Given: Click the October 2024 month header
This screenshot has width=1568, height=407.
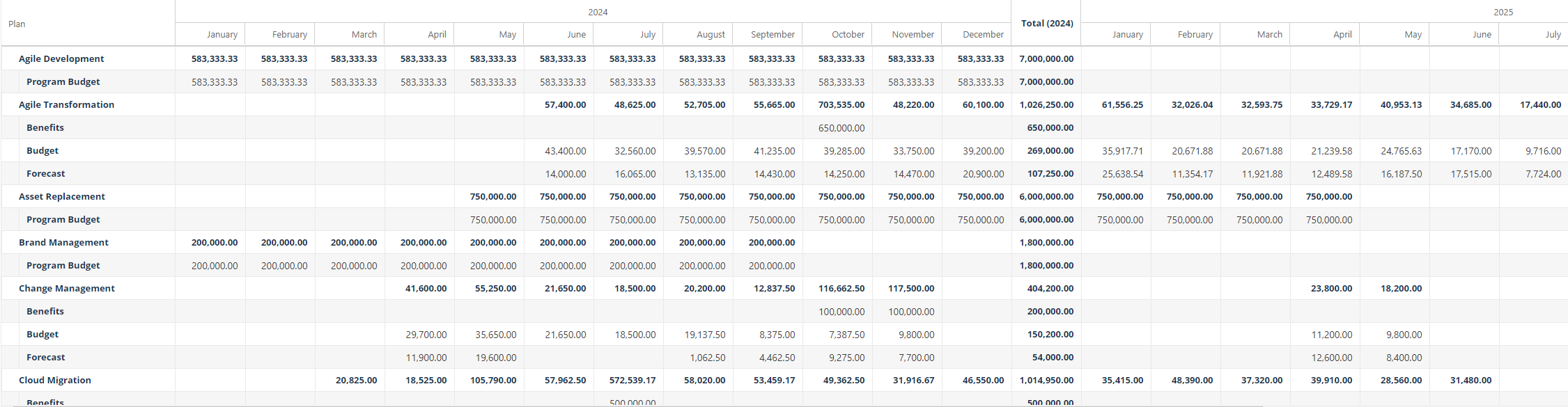Looking at the screenshot, I should 848,34.
